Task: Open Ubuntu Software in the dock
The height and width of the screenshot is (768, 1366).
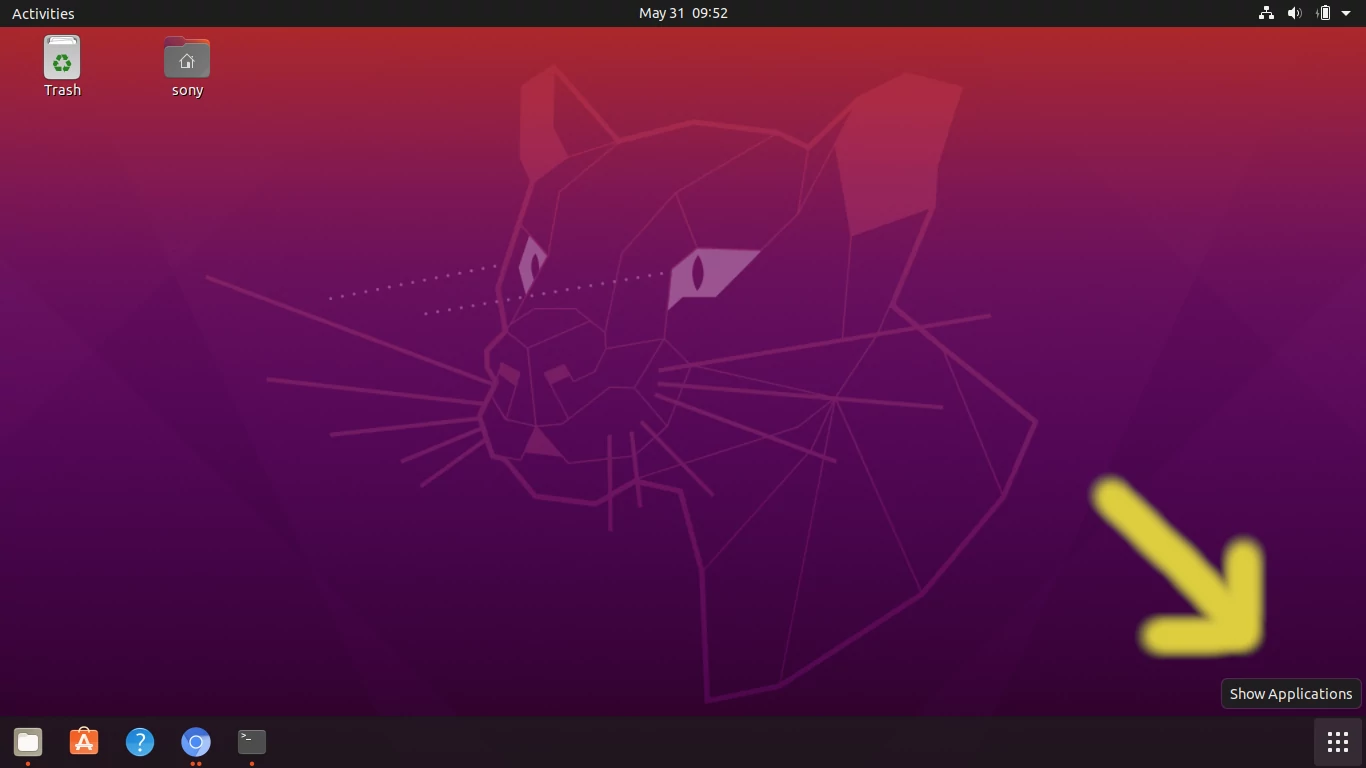Action: coord(84,742)
